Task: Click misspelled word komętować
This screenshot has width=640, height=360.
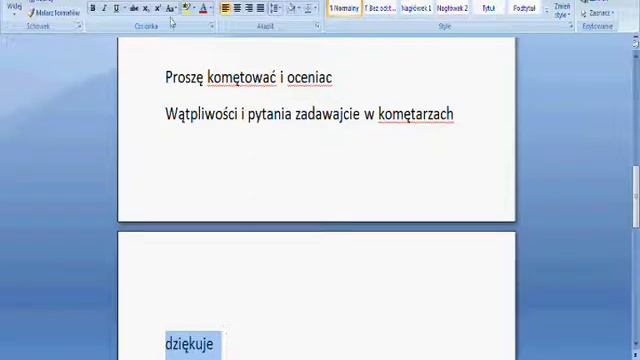Action: [x=242, y=78]
